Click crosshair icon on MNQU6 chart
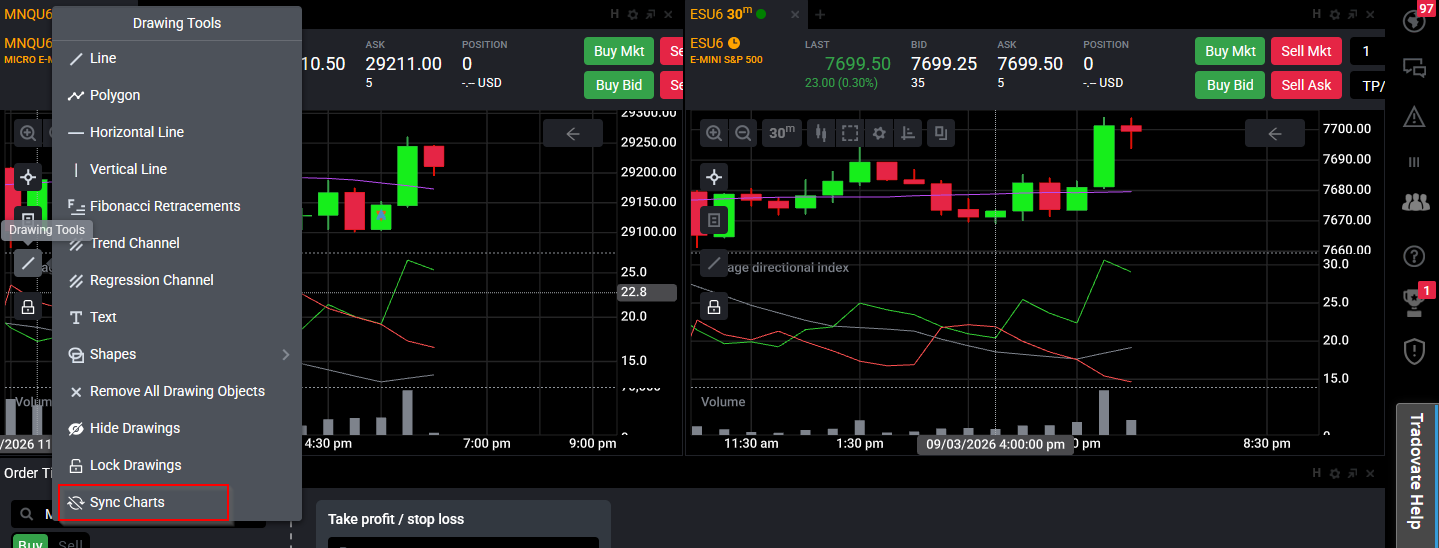The height and width of the screenshot is (548, 1439). click(x=28, y=177)
